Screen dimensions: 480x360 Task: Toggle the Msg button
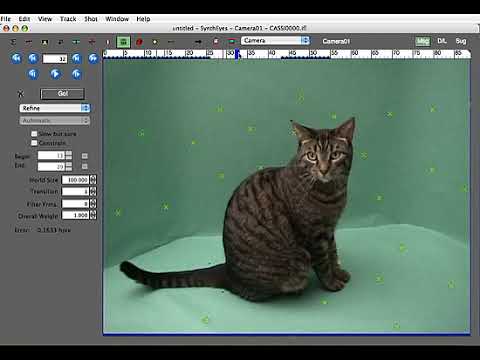(x=423, y=41)
